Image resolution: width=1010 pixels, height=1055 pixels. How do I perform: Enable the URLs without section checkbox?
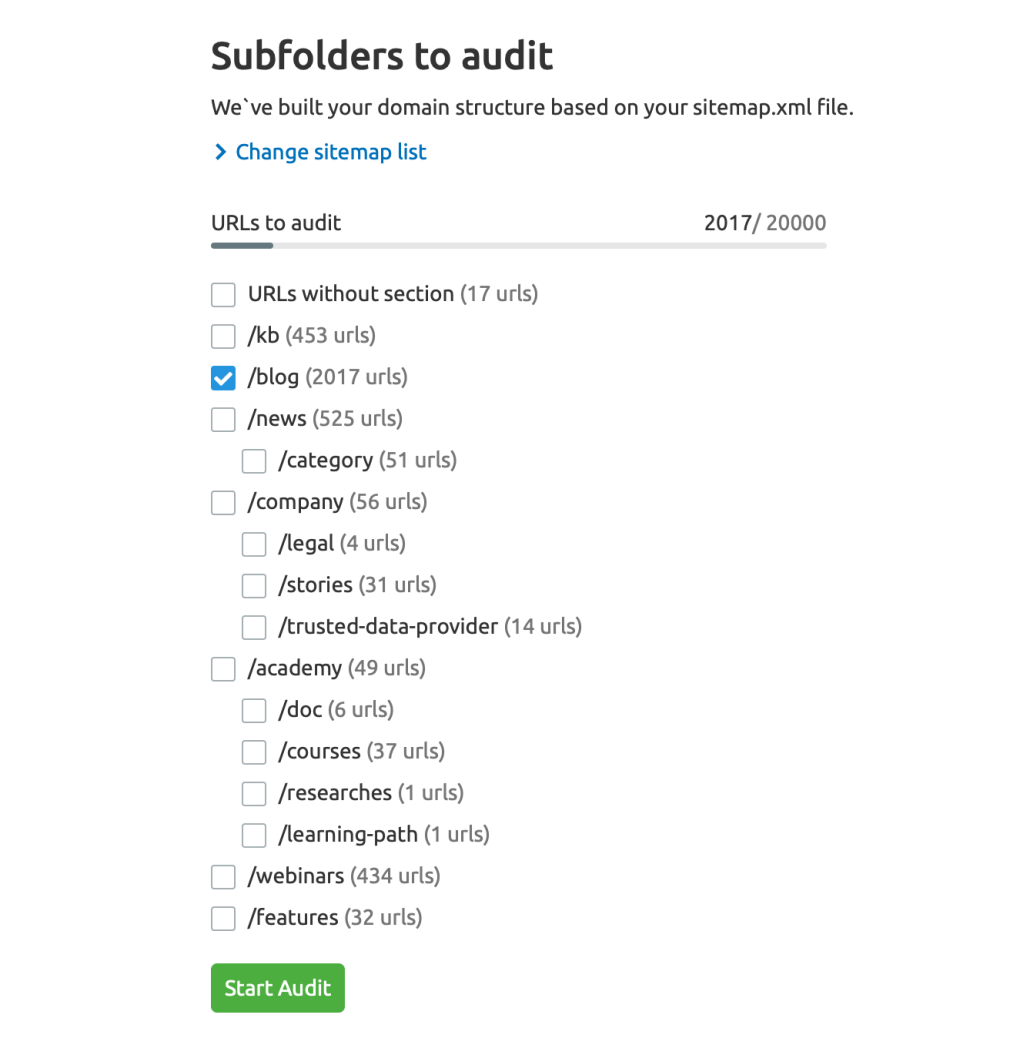tap(223, 294)
